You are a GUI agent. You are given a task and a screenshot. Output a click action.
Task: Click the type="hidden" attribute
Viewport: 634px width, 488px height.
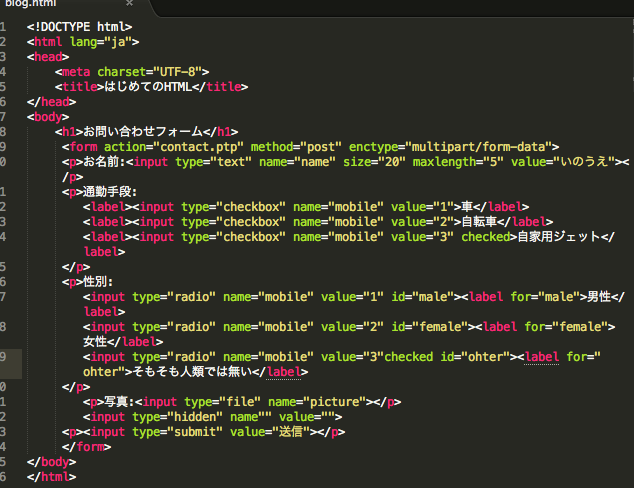pos(178,416)
